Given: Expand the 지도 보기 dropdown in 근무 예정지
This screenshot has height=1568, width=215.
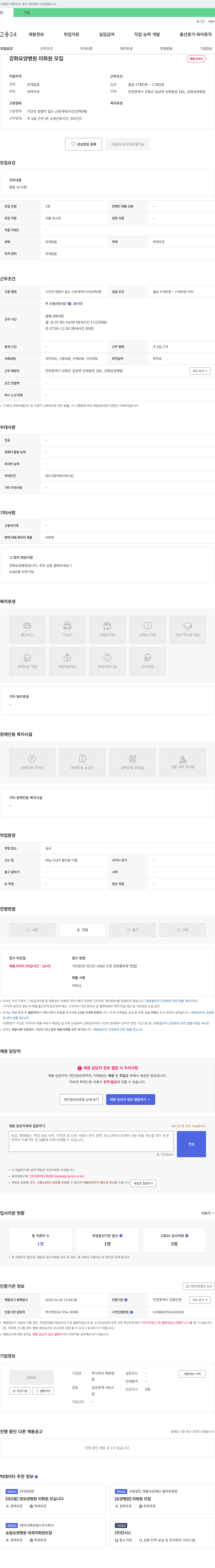Looking at the screenshot, I should (x=200, y=371).
